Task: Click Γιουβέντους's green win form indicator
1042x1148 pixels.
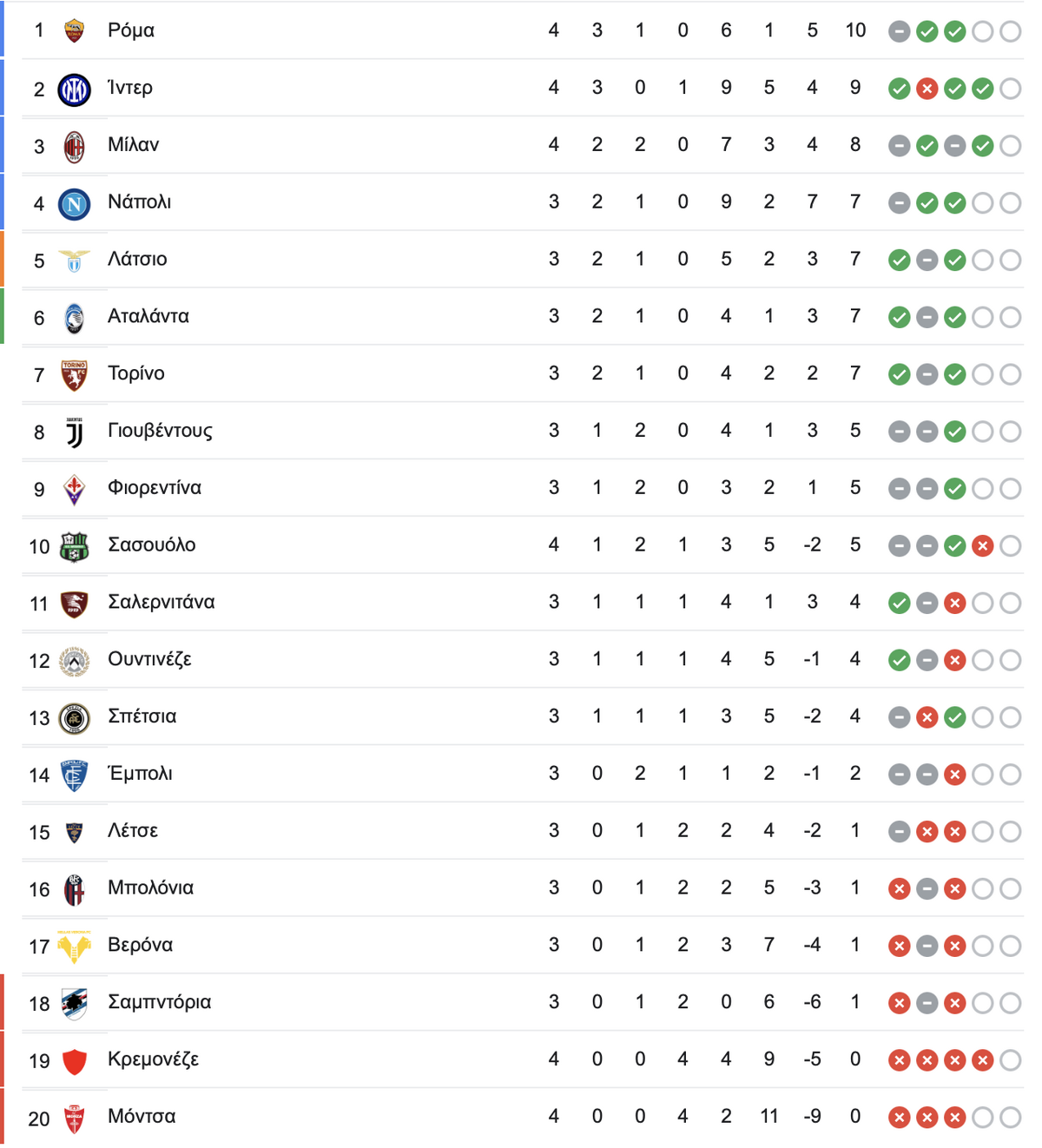Action: click(x=955, y=432)
